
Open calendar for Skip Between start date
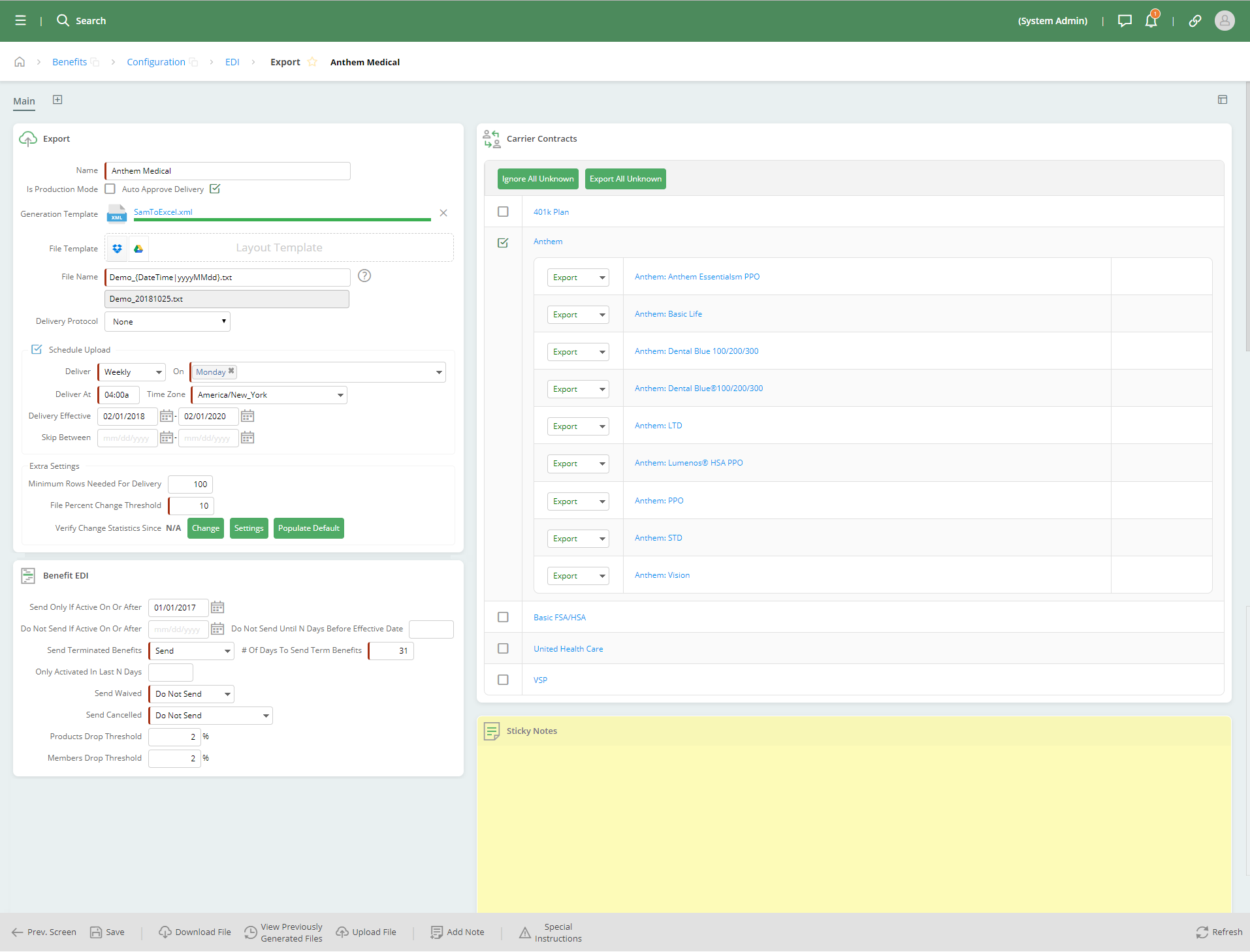[x=167, y=438]
